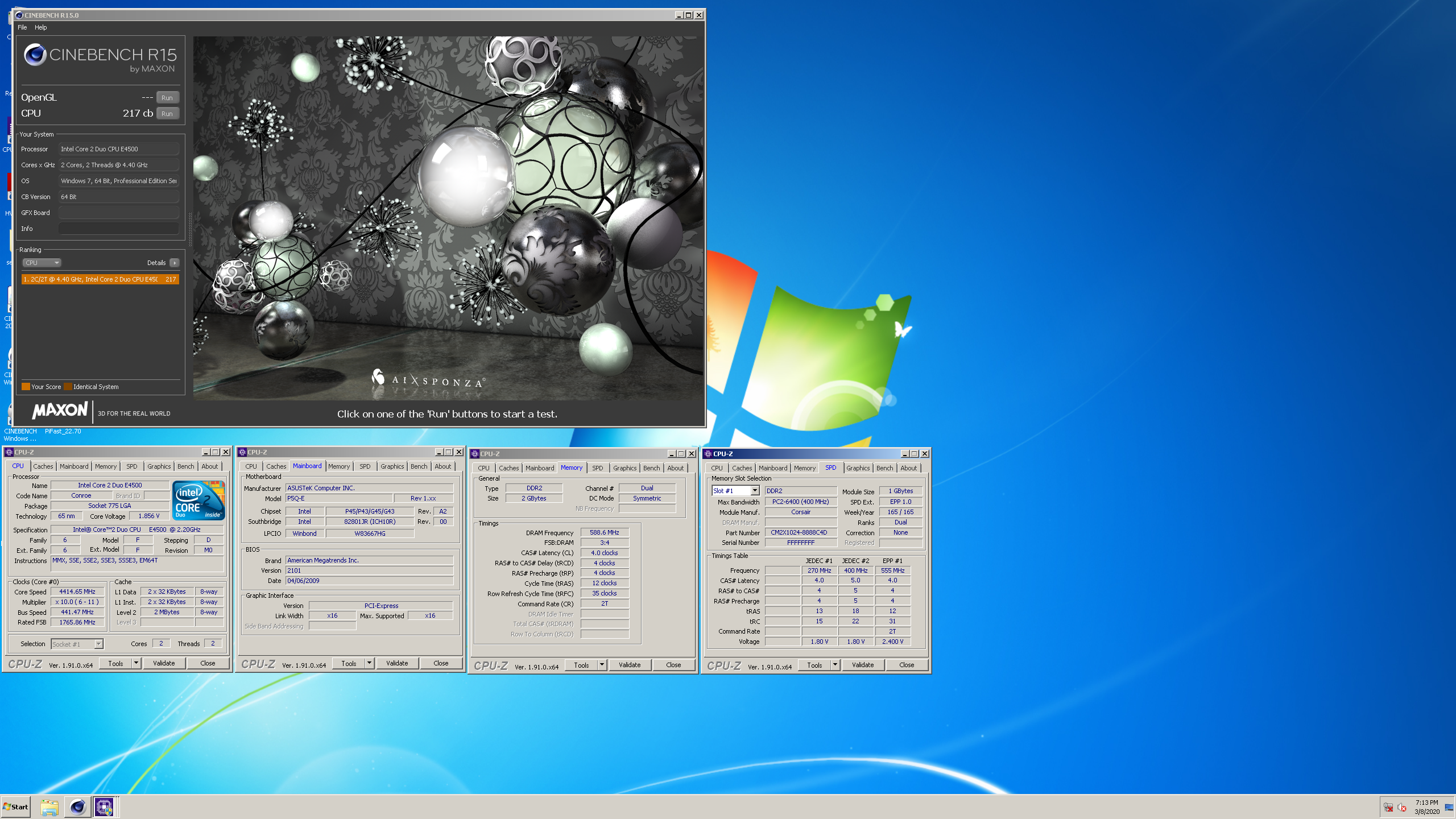The height and width of the screenshot is (819, 1456).
Task: Click the network disconnected tray icon
Action: 1388,808
